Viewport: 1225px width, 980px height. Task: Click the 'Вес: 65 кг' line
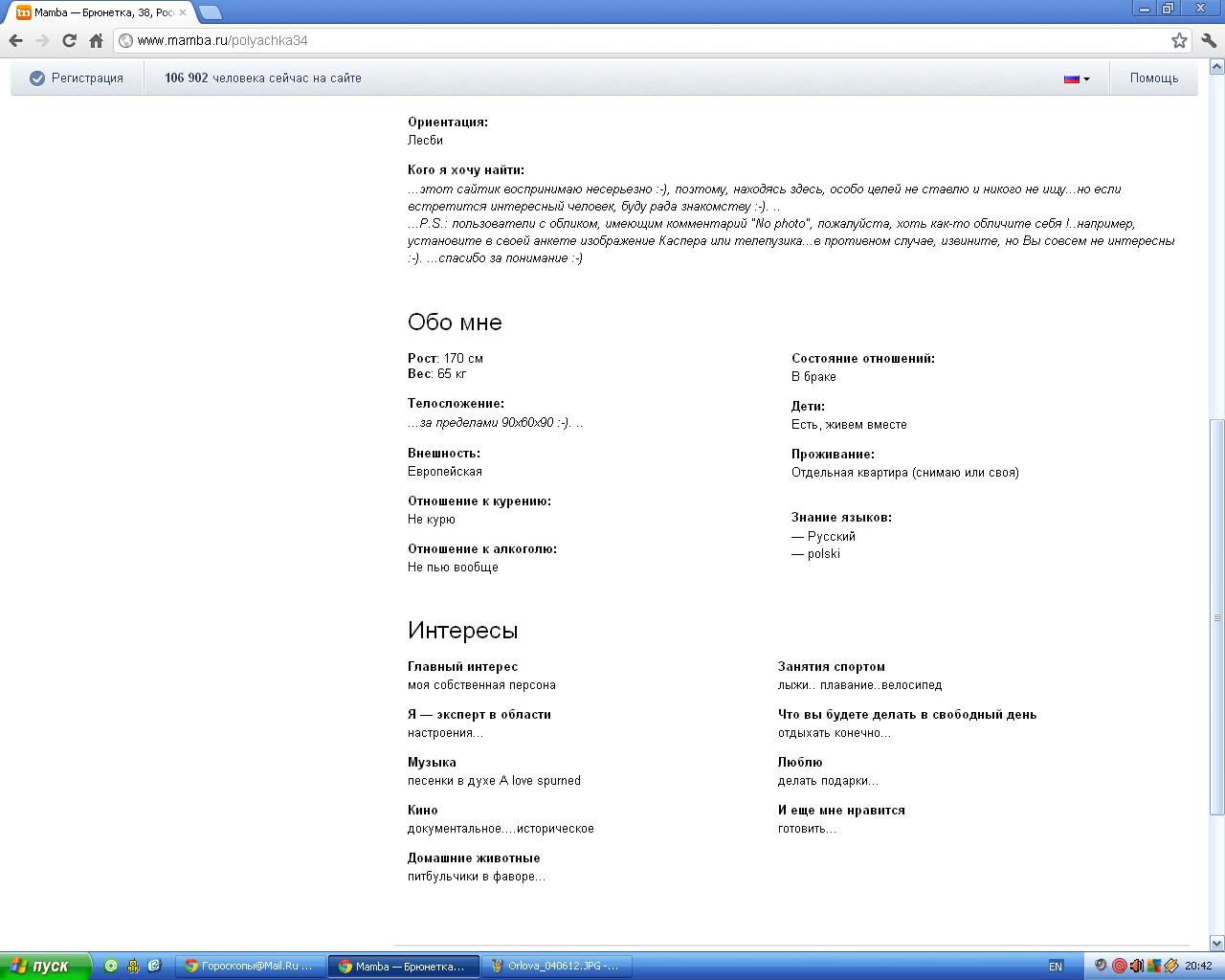click(437, 373)
